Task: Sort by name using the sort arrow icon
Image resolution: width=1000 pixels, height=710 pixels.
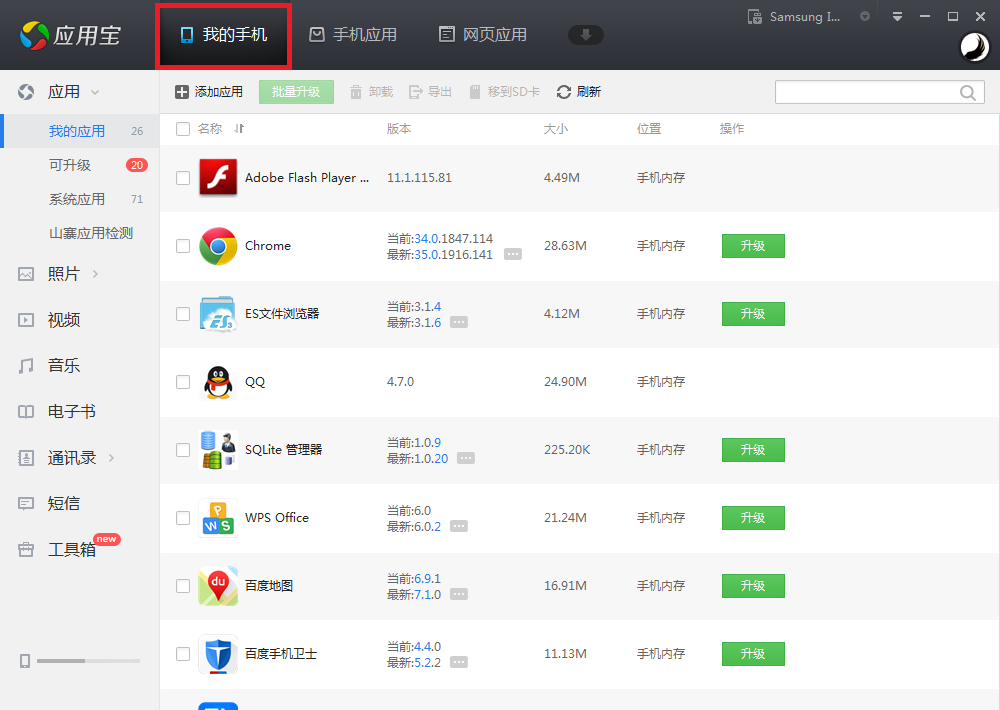Action: click(239, 129)
